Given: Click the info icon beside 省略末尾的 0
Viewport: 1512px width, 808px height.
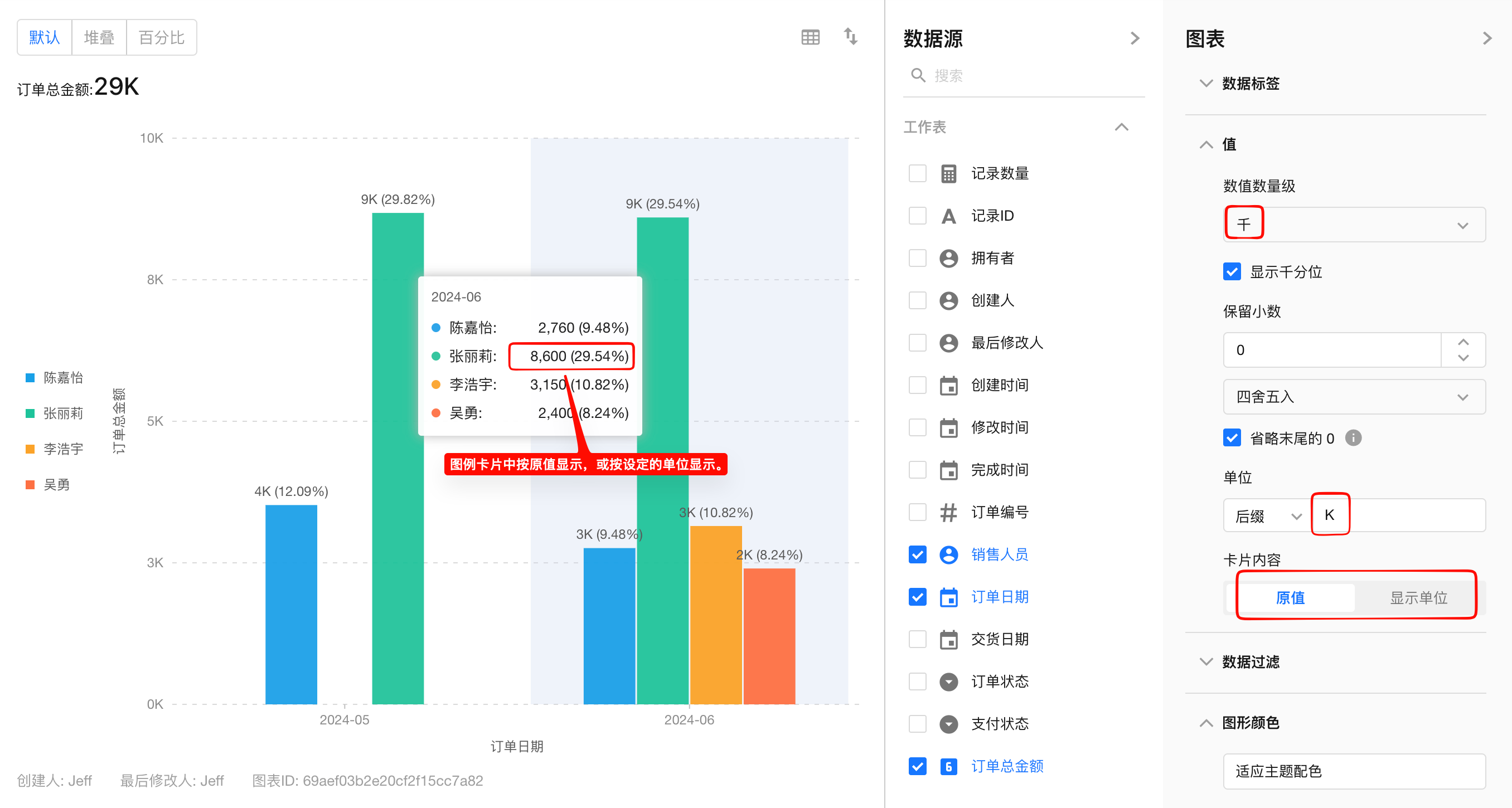Looking at the screenshot, I should coord(1353,438).
